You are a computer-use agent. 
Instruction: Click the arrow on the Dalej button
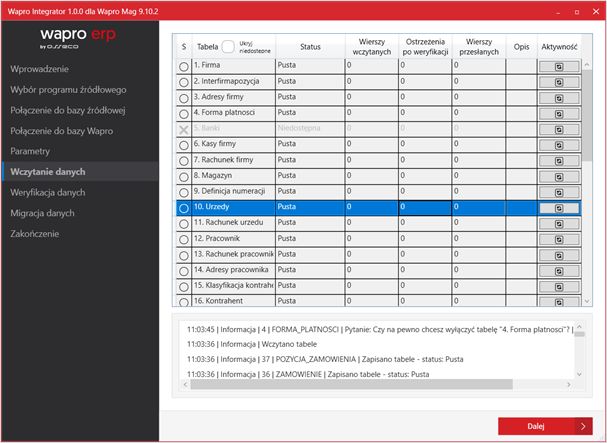coord(584,426)
